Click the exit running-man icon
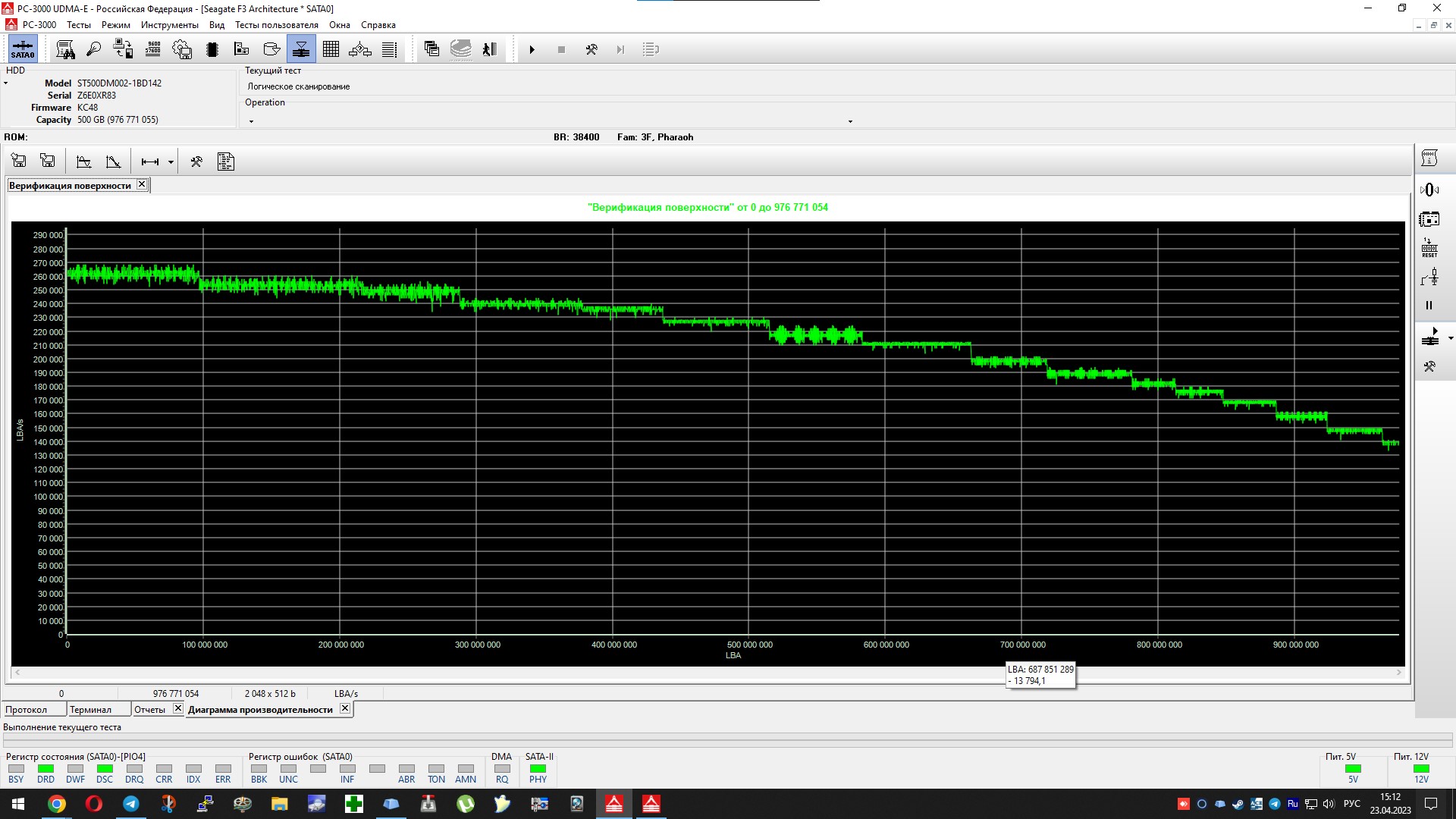The width and height of the screenshot is (1456, 819). point(490,49)
